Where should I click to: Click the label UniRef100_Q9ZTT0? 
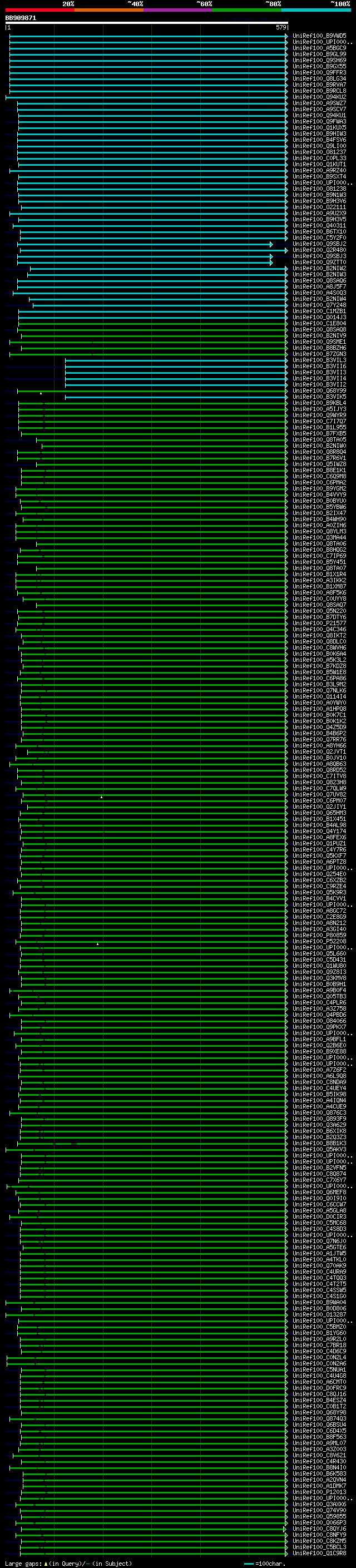[x=319, y=263]
